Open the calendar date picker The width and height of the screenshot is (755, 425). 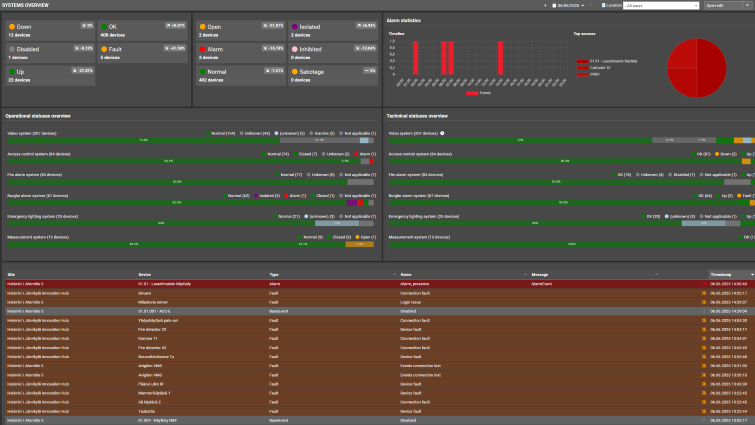568,5
